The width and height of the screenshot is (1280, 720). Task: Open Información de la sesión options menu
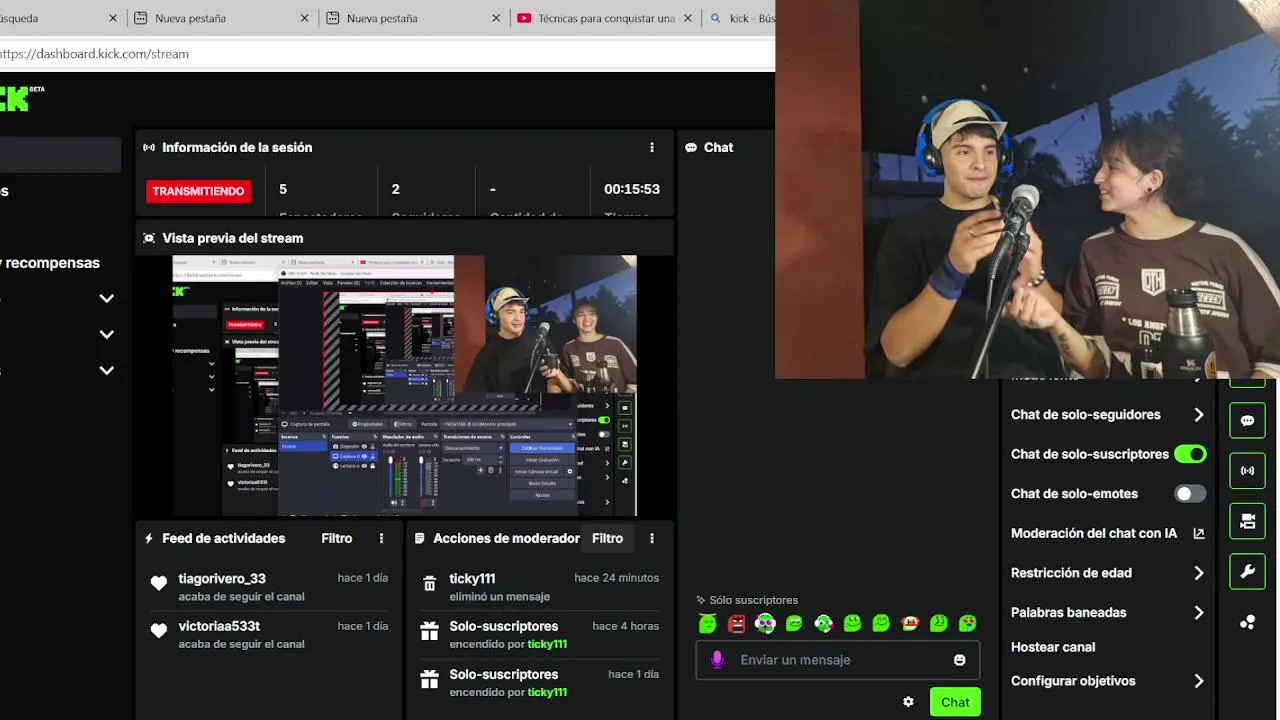tap(652, 147)
